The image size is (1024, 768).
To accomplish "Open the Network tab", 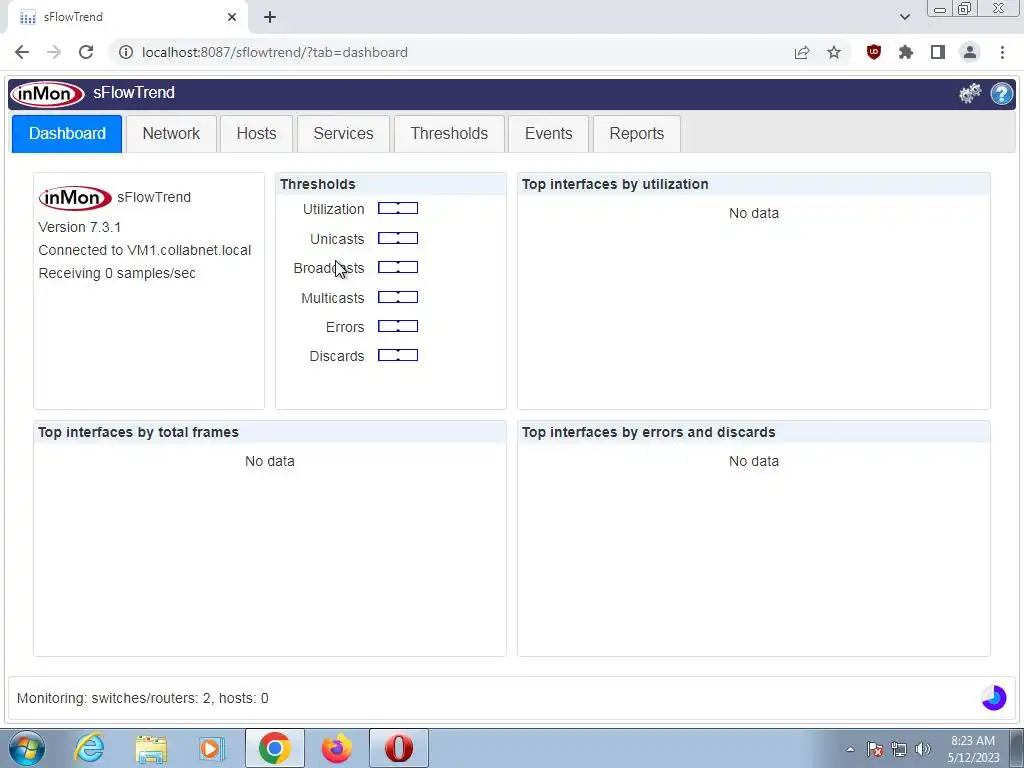I will (171, 134).
